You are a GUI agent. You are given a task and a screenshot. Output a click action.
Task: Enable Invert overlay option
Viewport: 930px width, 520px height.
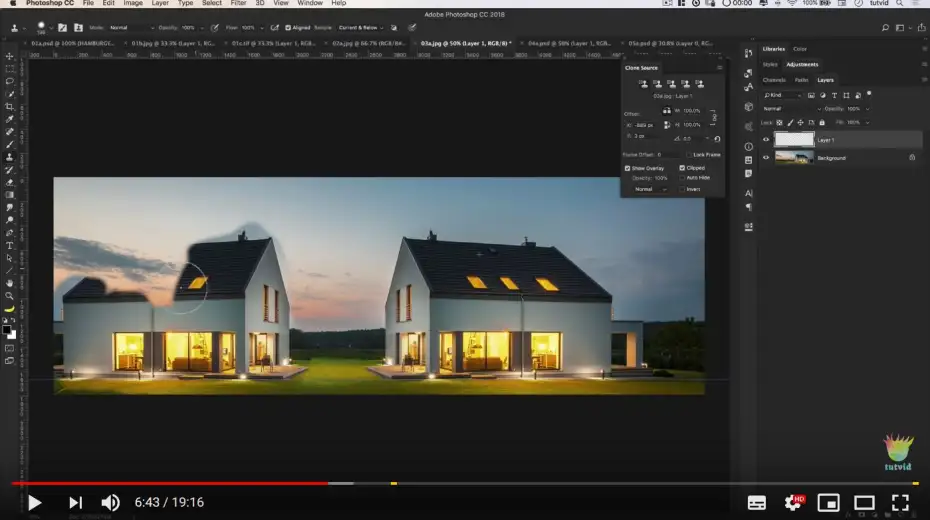pyautogui.click(x=682, y=189)
